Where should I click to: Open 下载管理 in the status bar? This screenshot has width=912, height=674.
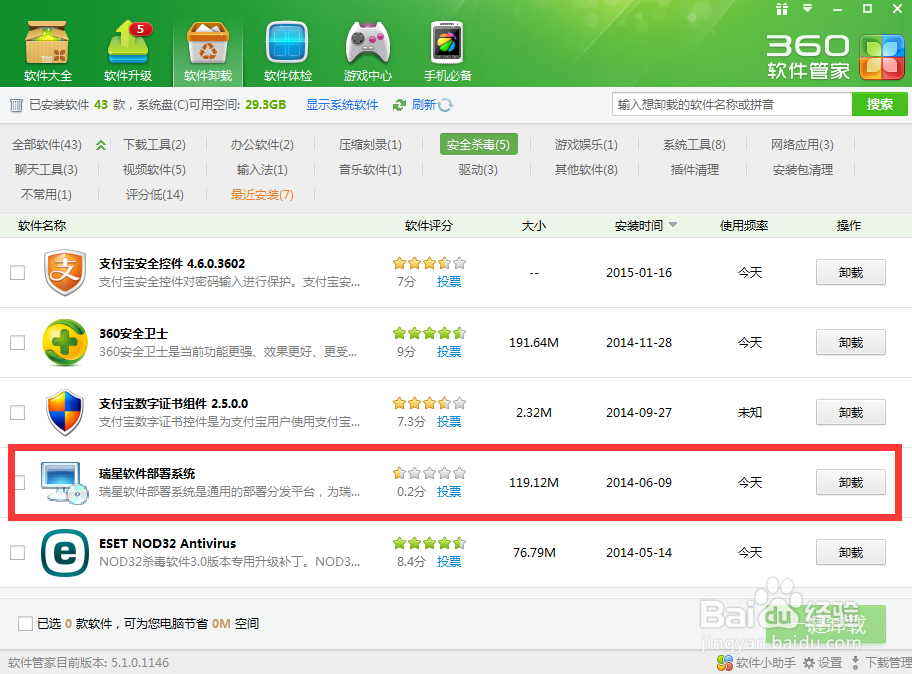[x=881, y=663]
